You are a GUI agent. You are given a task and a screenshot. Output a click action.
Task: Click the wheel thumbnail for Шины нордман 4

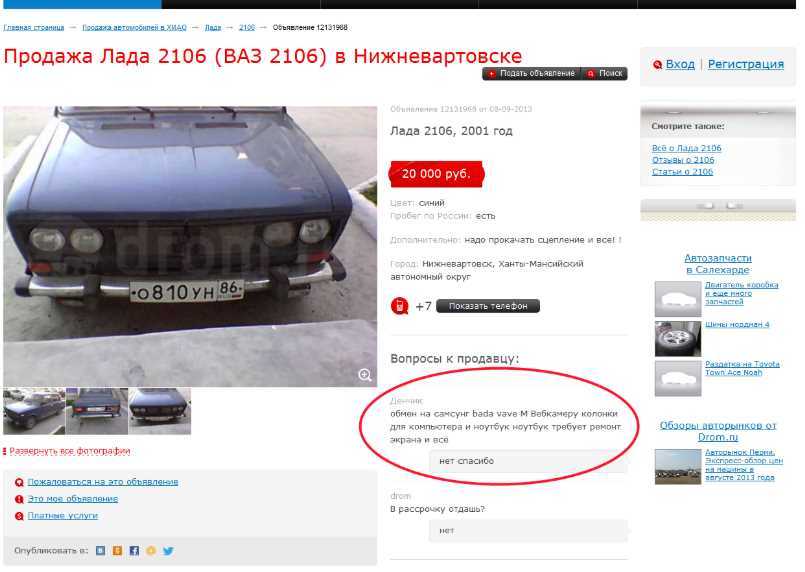tap(678, 339)
